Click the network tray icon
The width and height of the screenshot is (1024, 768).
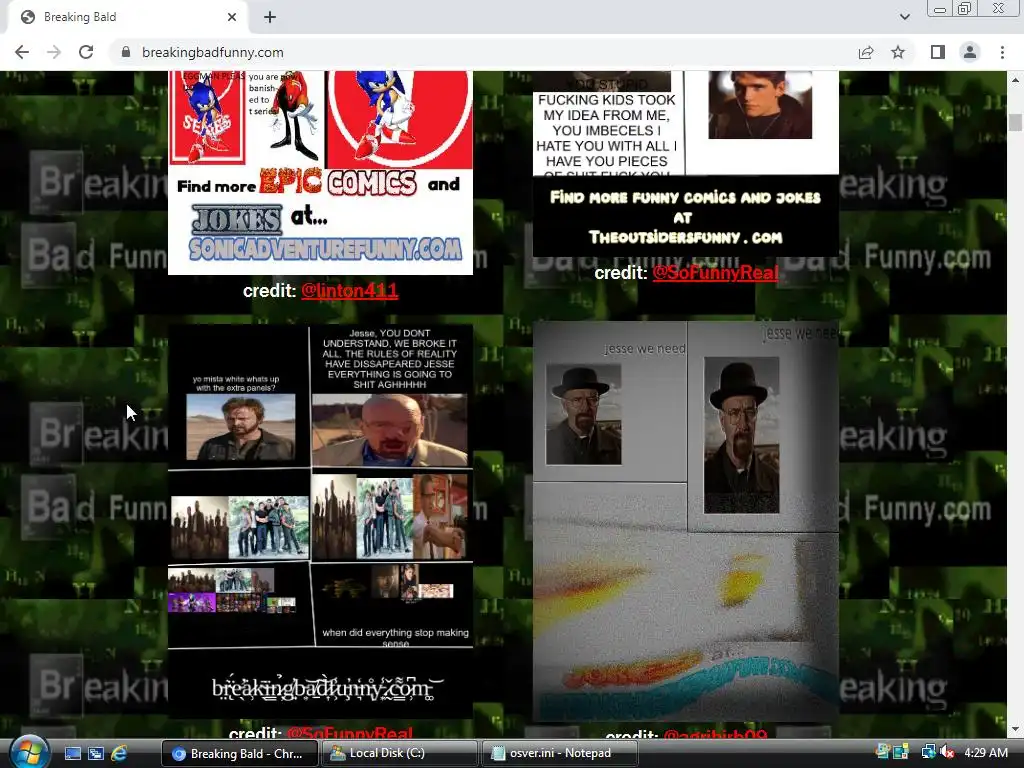(x=928, y=753)
